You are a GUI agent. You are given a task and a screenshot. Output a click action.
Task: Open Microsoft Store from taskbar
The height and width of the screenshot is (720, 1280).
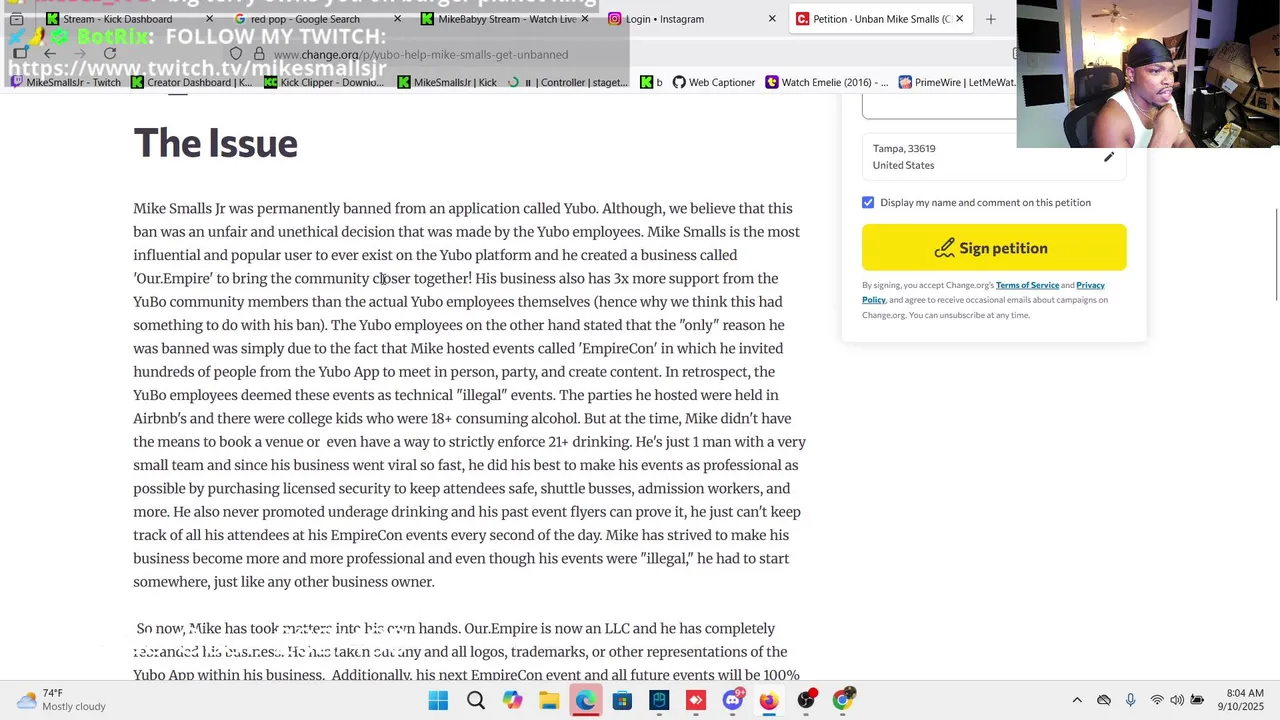[622, 700]
